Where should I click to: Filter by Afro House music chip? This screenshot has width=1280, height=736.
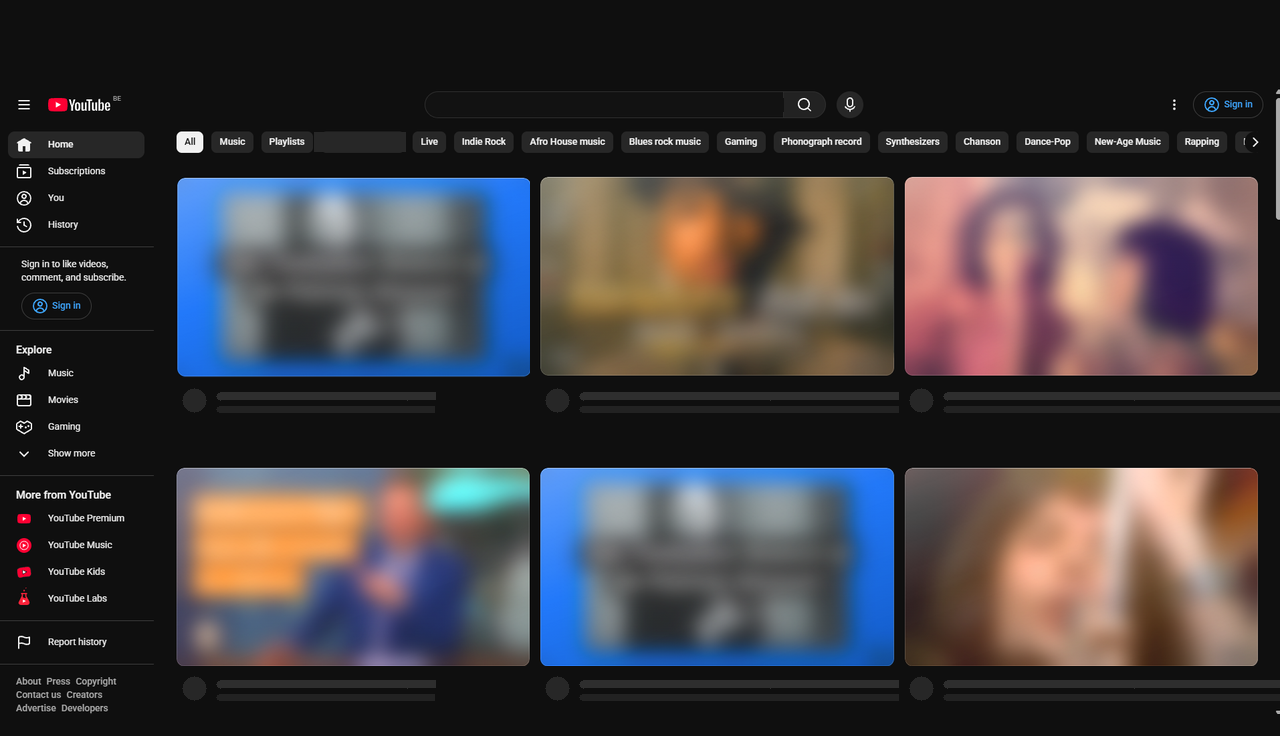(x=568, y=142)
